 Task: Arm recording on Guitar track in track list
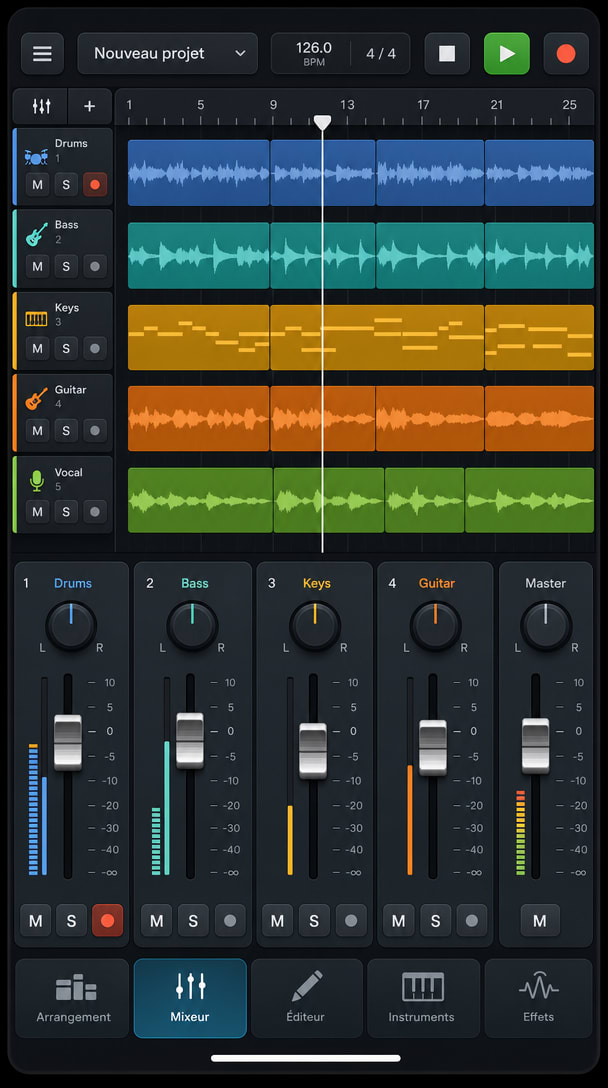(x=95, y=430)
